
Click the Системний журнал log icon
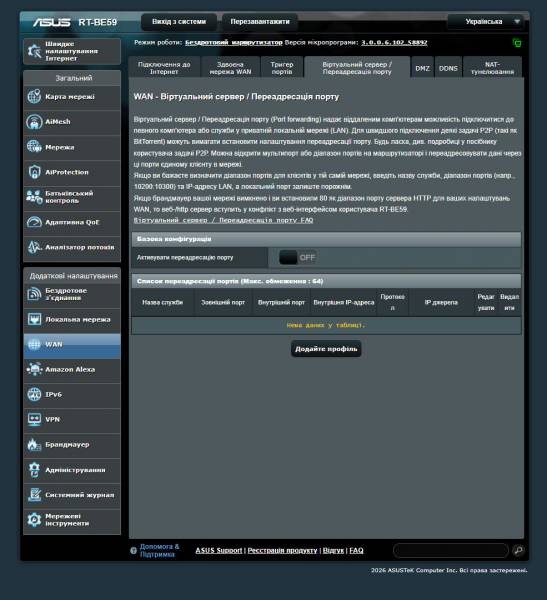tap(34, 495)
